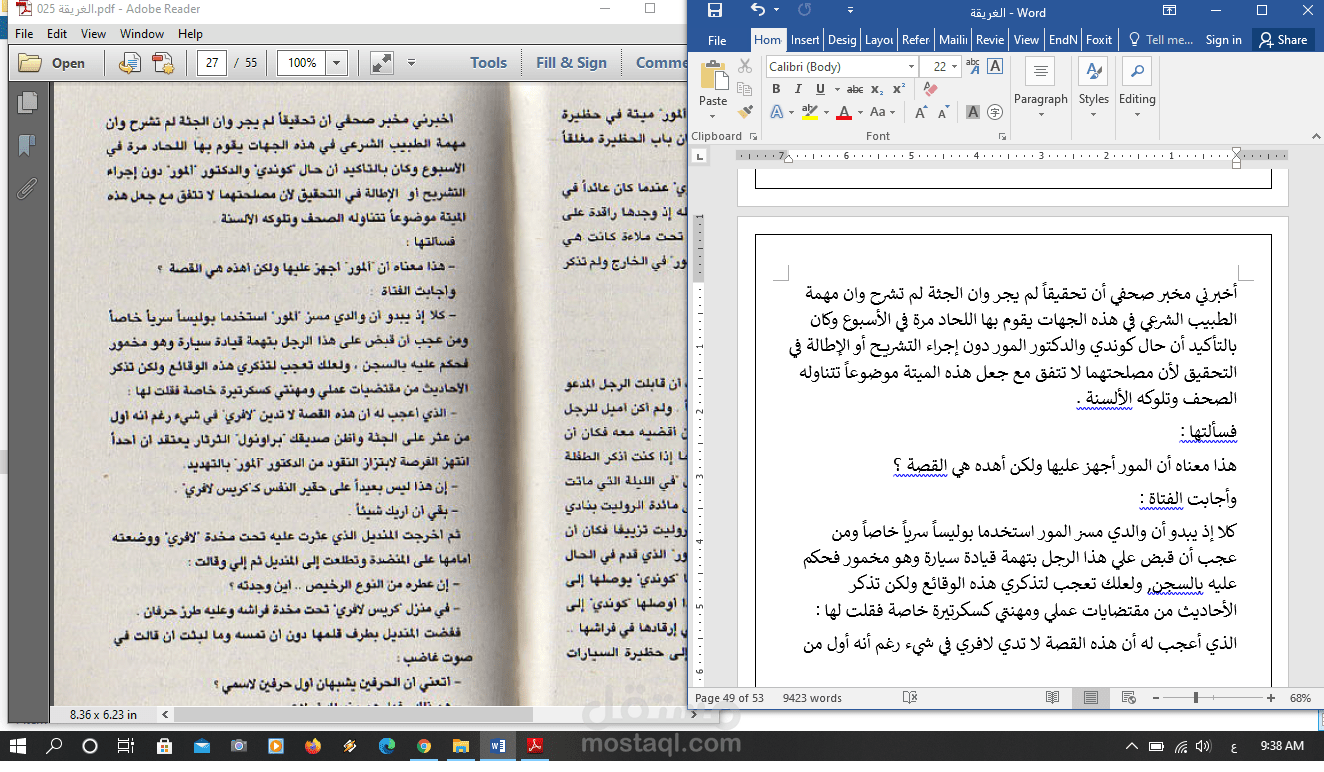
Task: Open the Fill & Sign pane in Adobe Reader
Action: point(571,63)
